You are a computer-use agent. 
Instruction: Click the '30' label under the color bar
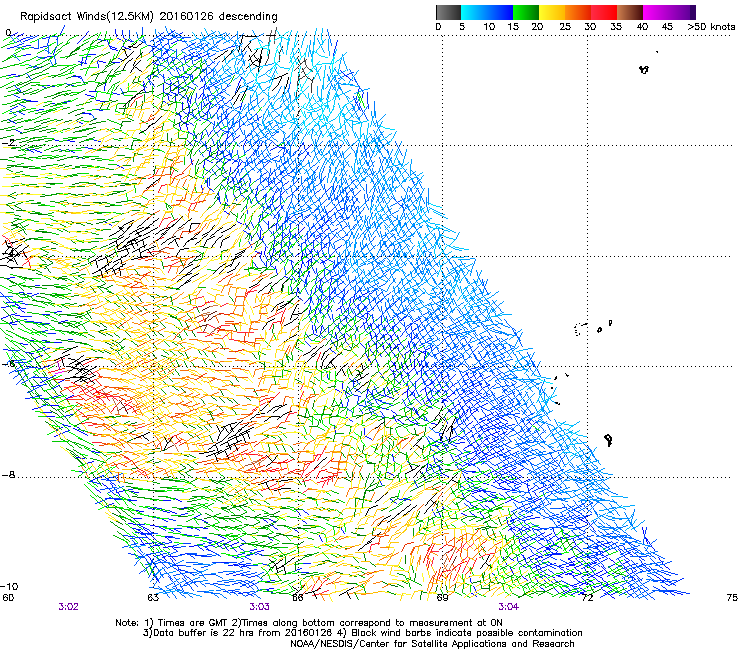click(x=590, y=27)
